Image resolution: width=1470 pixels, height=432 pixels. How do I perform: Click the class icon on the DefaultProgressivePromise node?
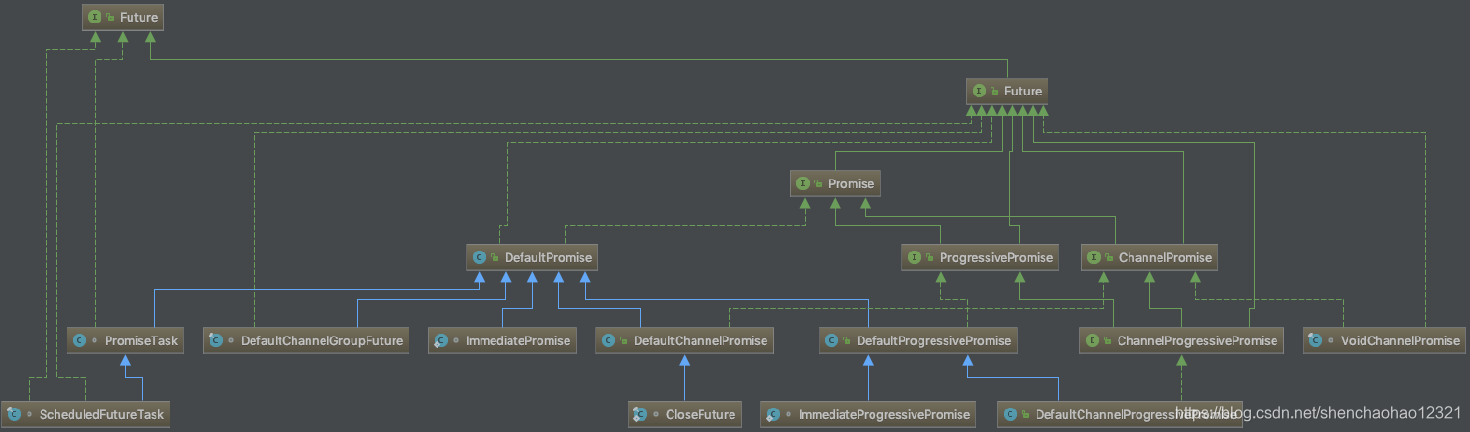tap(831, 340)
